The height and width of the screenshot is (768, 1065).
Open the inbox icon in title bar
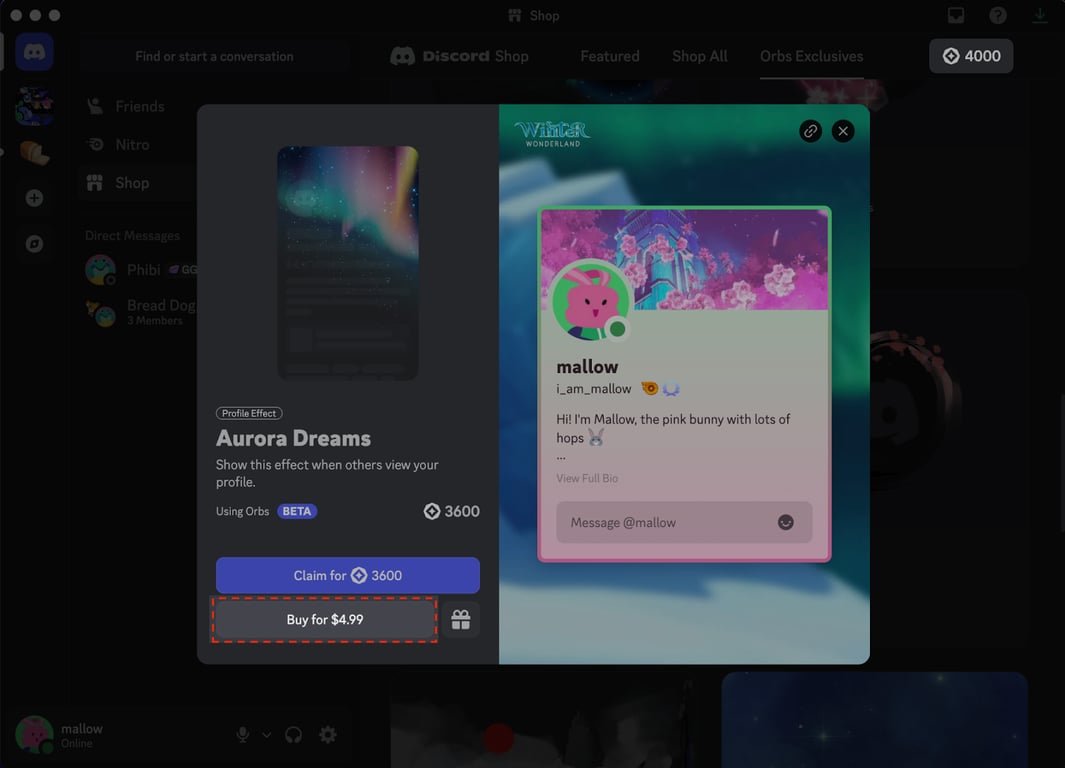pyautogui.click(x=956, y=16)
